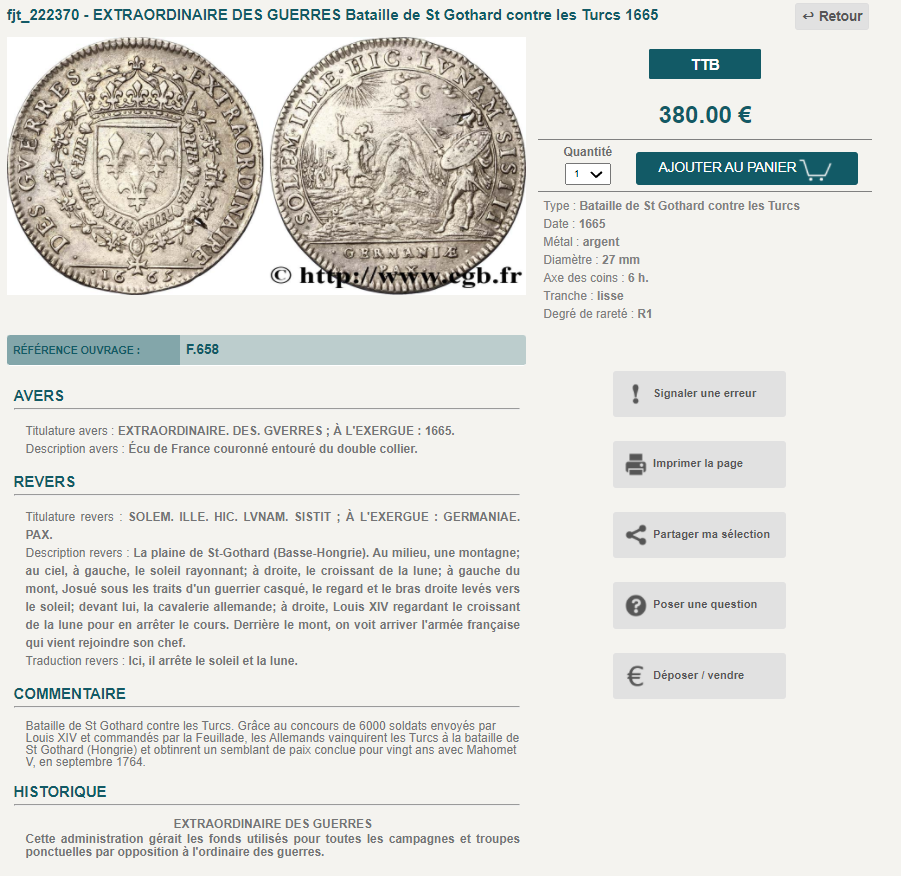Choose Partager ma sélection
901x876 pixels.
tap(699, 535)
